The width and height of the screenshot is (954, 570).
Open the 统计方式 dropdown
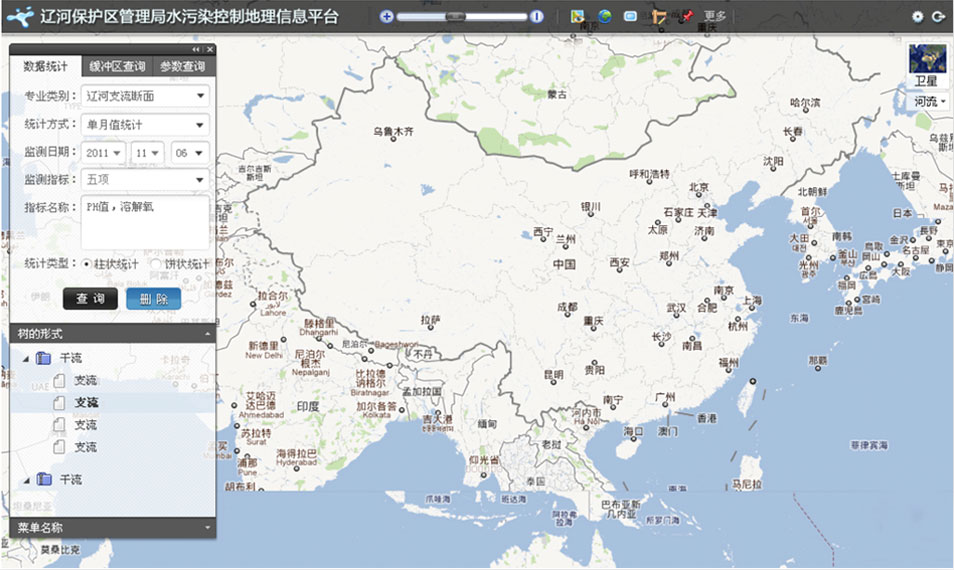coord(146,125)
